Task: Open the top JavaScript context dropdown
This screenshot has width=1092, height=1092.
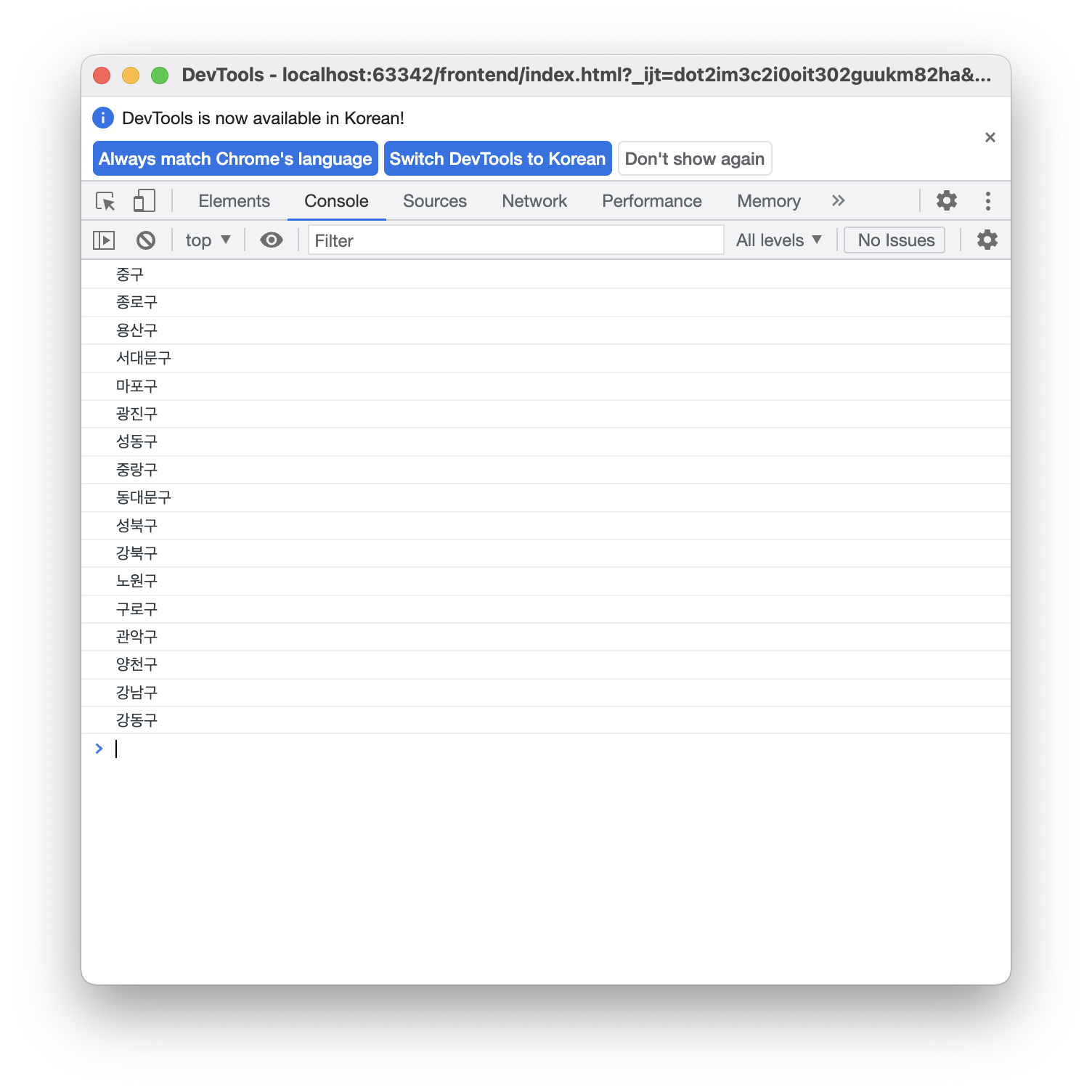Action: point(208,240)
